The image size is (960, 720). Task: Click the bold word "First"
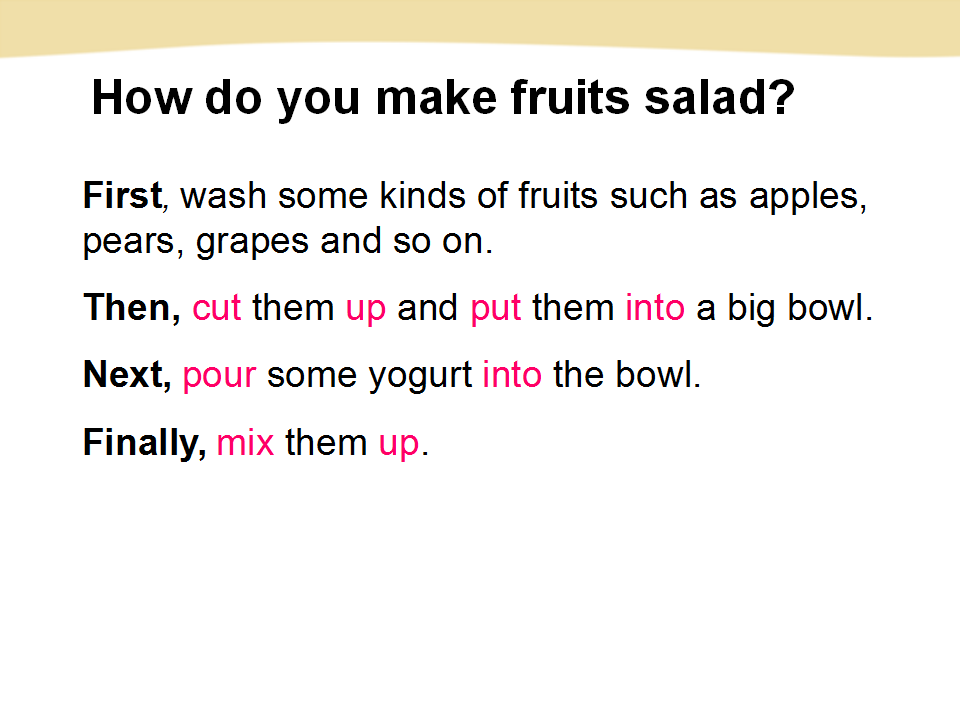[x=121, y=195]
